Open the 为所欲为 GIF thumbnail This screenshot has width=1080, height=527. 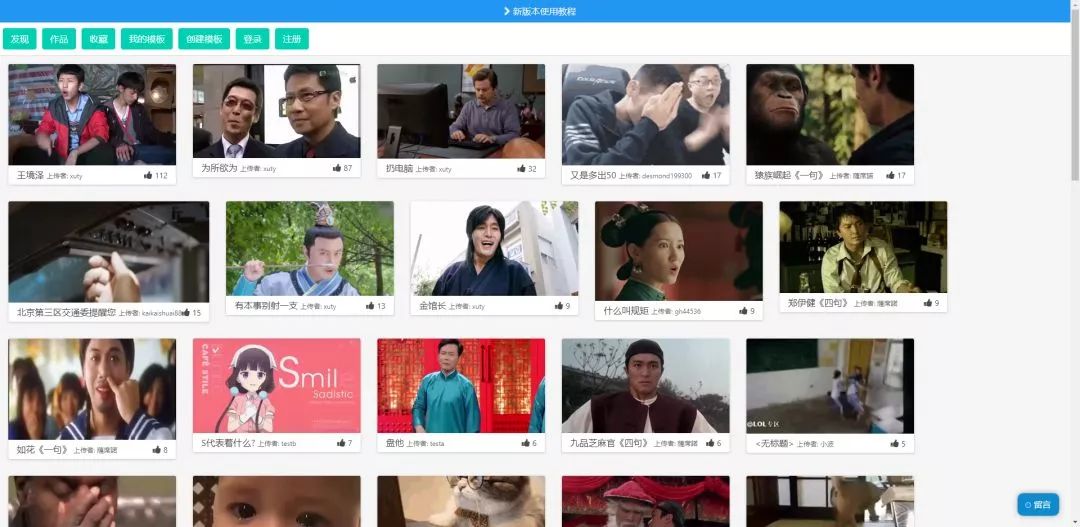[x=277, y=111]
